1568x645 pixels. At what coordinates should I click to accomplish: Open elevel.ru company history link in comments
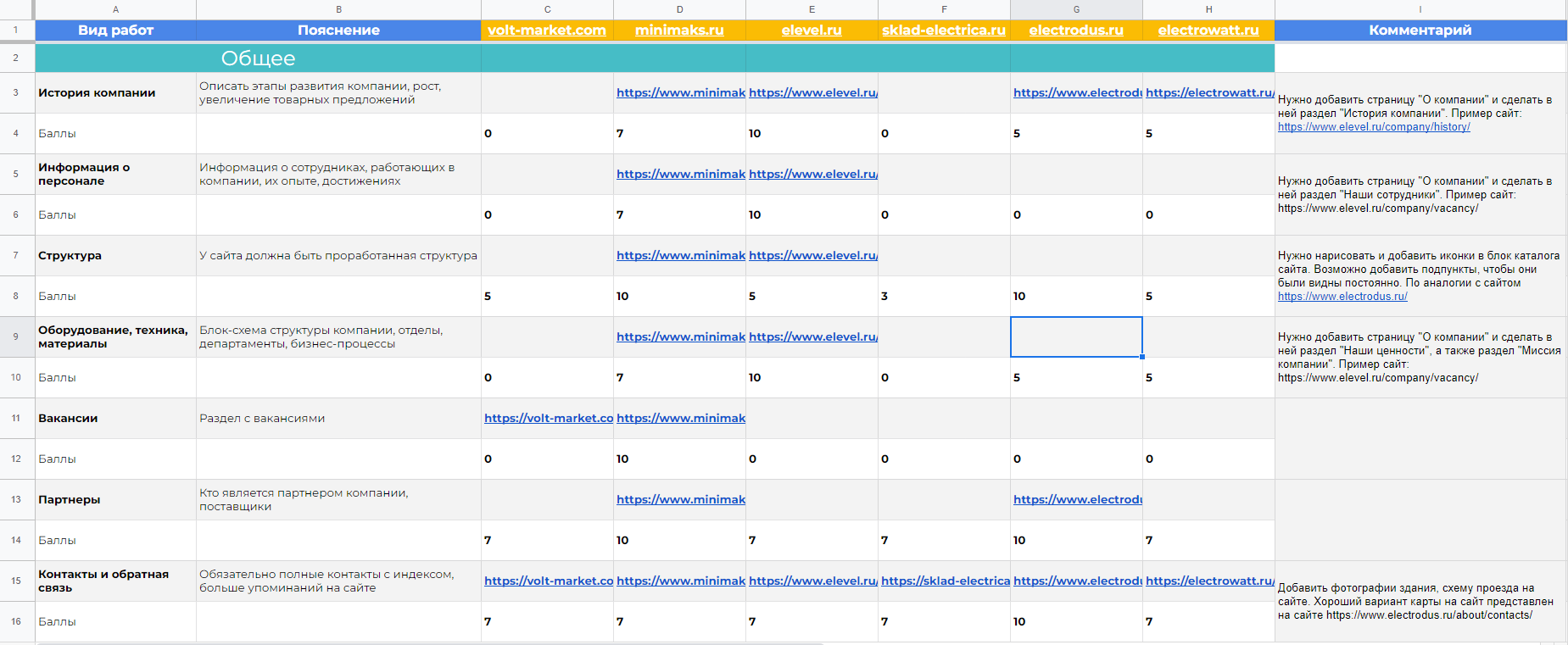pos(1374,127)
